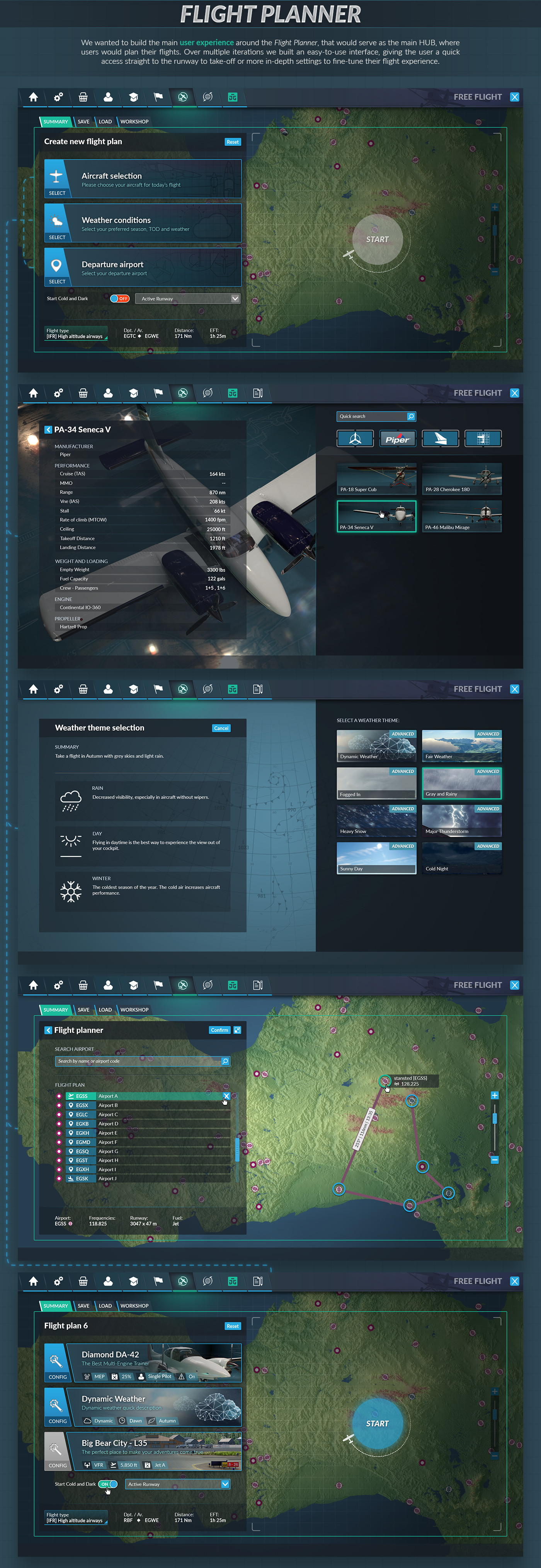Open Home icon above 'Create new flight plan'
This screenshot has height=1568, width=541.
pos(34,97)
